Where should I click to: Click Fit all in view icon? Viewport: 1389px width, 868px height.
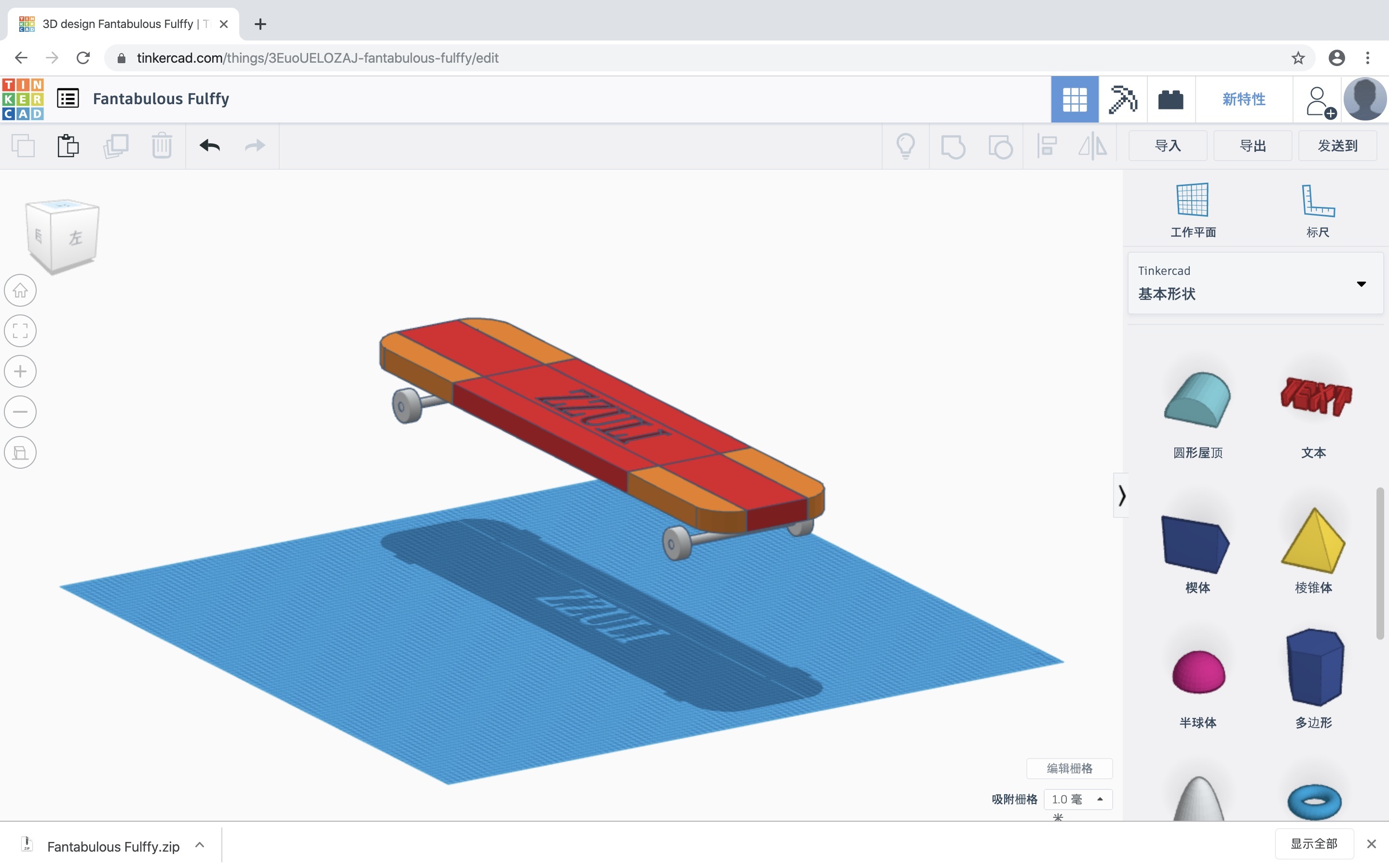[x=20, y=331]
